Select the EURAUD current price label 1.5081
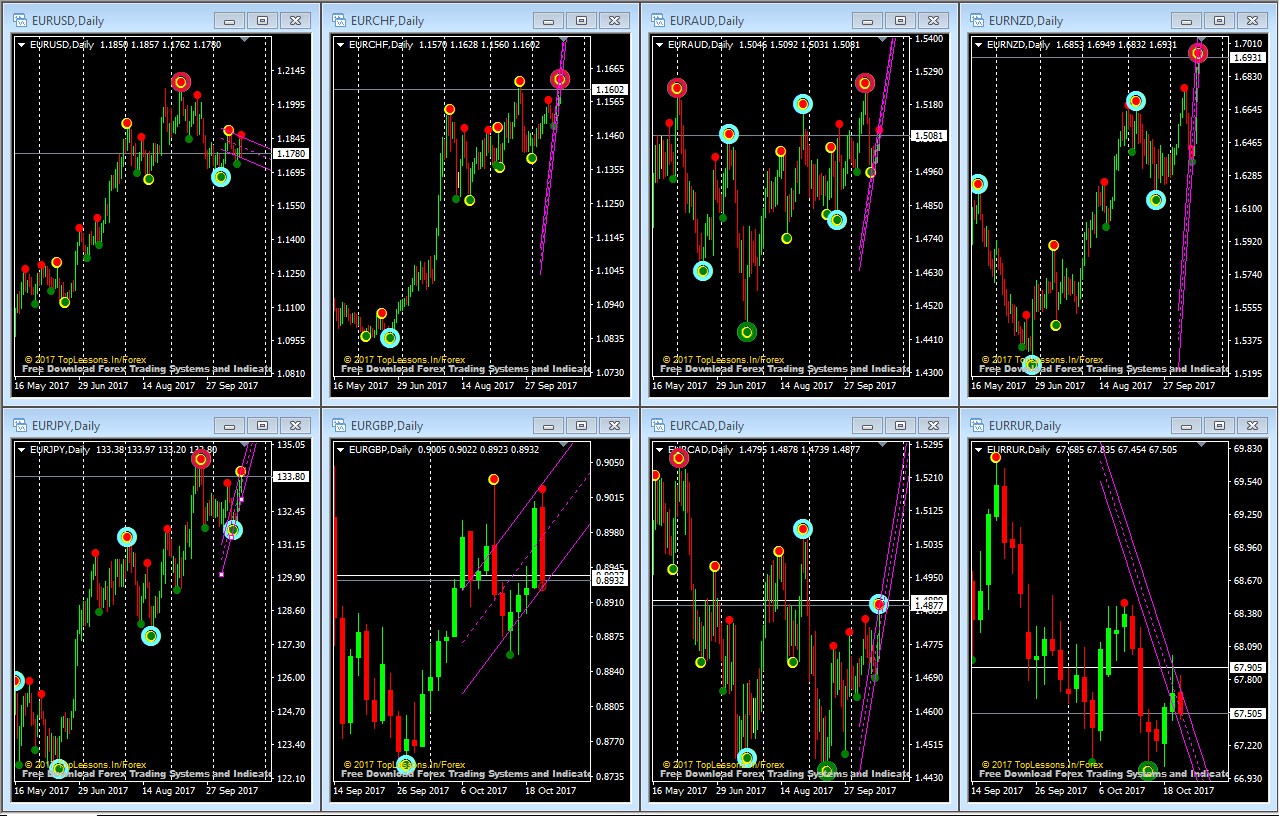This screenshot has width=1279, height=816. coord(929,135)
